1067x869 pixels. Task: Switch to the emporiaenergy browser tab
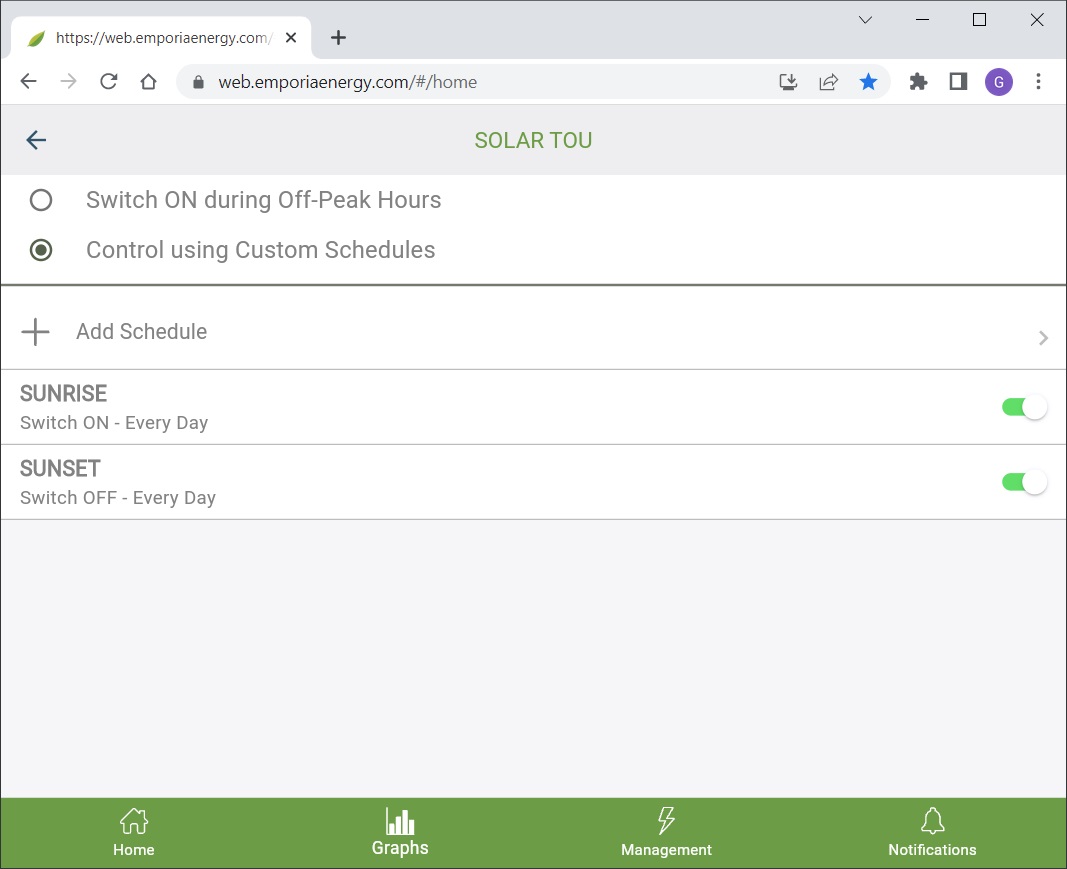click(160, 38)
